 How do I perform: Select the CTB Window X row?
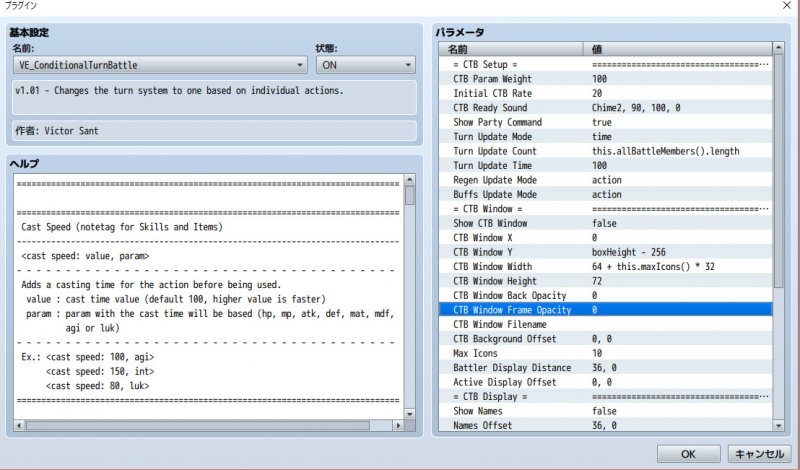(606, 238)
